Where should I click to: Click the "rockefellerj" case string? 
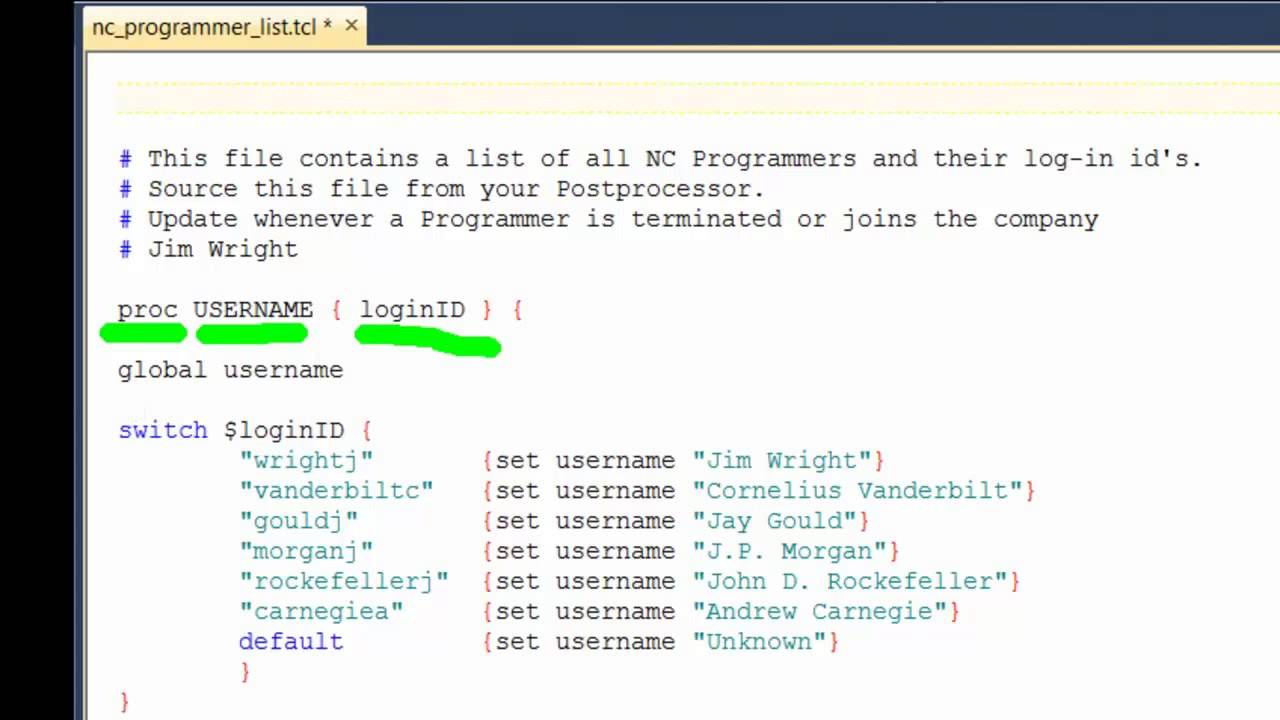[x=344, y=581]
